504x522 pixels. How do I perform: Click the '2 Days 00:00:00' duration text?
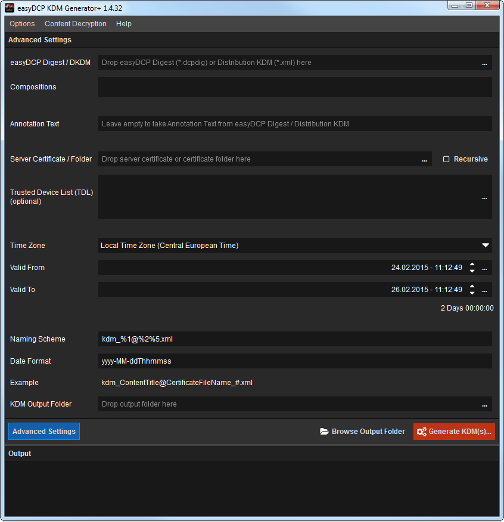tap(467, 308)
